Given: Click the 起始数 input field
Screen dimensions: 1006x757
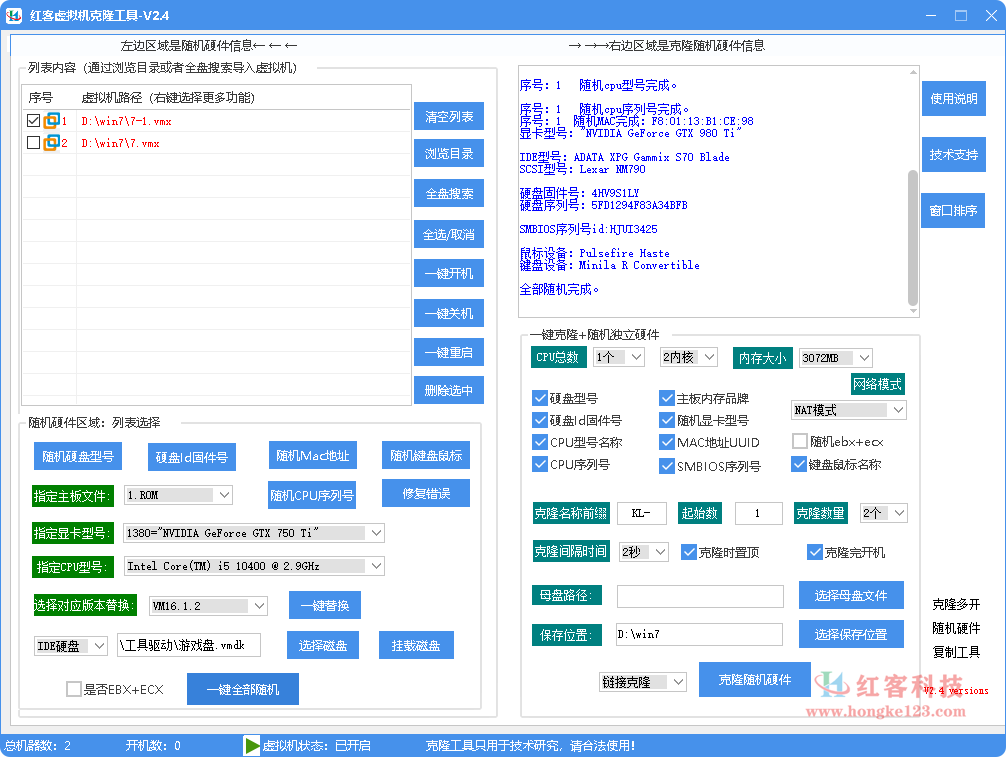Looking at the screenshot, I should [758, 513].
